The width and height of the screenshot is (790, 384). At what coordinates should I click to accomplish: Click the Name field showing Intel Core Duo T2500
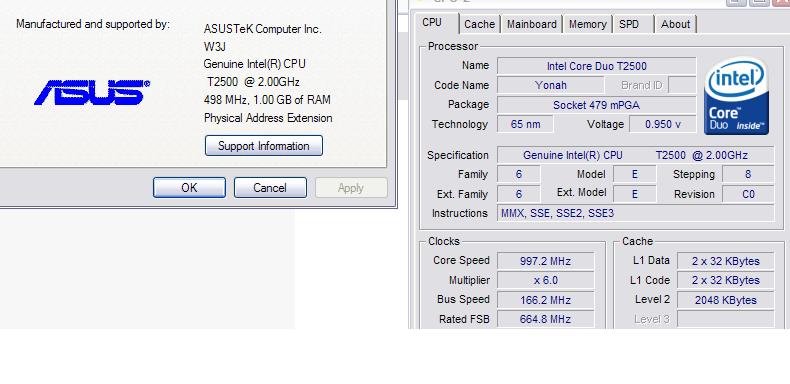pos(597,66)
